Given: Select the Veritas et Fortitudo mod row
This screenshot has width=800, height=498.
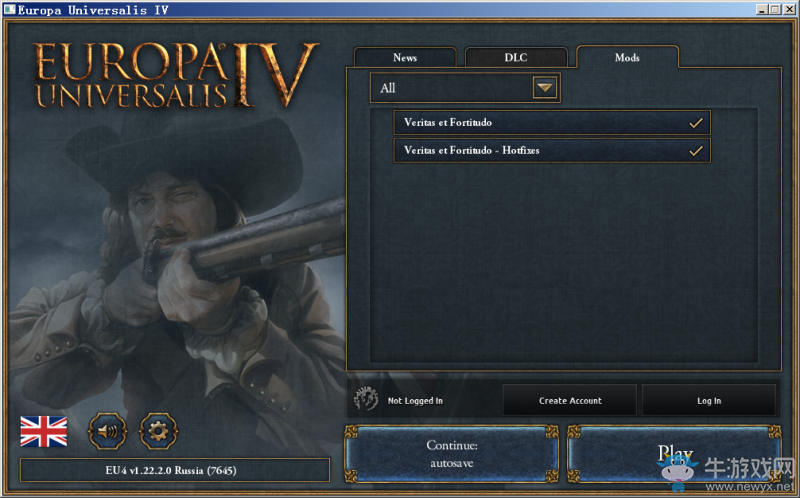Looking at the screenshot, I should [x=552, y=122].
